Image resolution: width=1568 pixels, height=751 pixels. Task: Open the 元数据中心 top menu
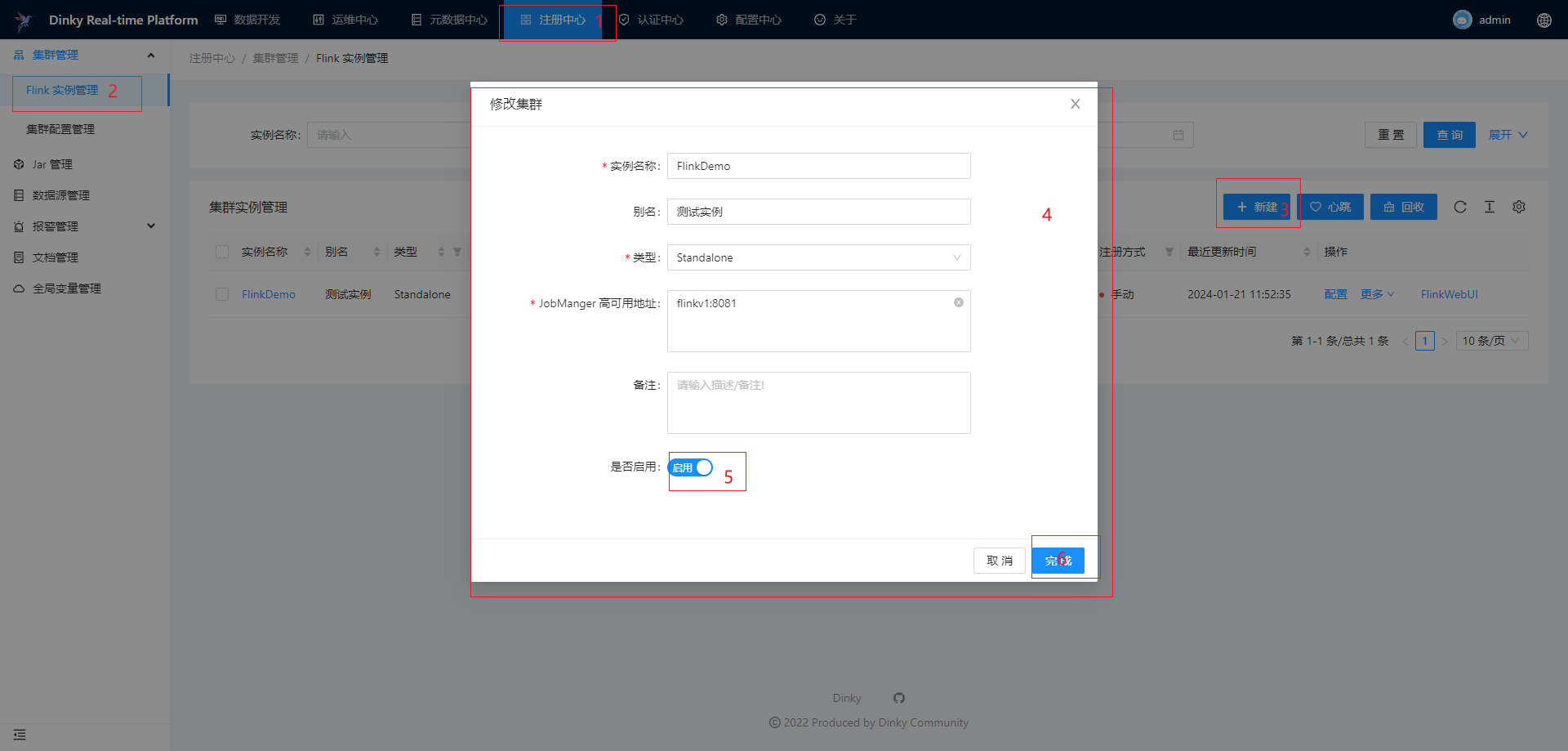[449, 20]
